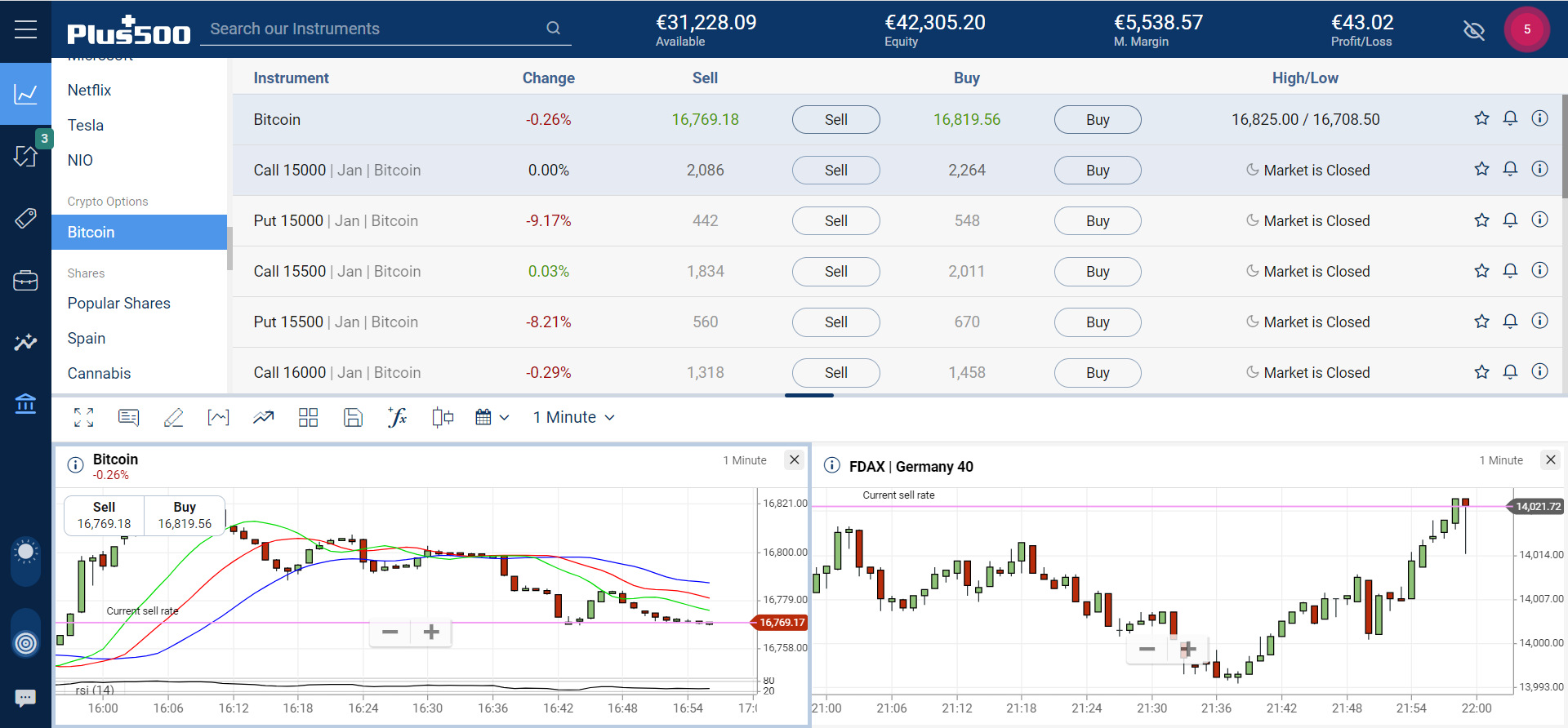Open info for Call 15500 Jan Bitcoin

(1539, 270)
